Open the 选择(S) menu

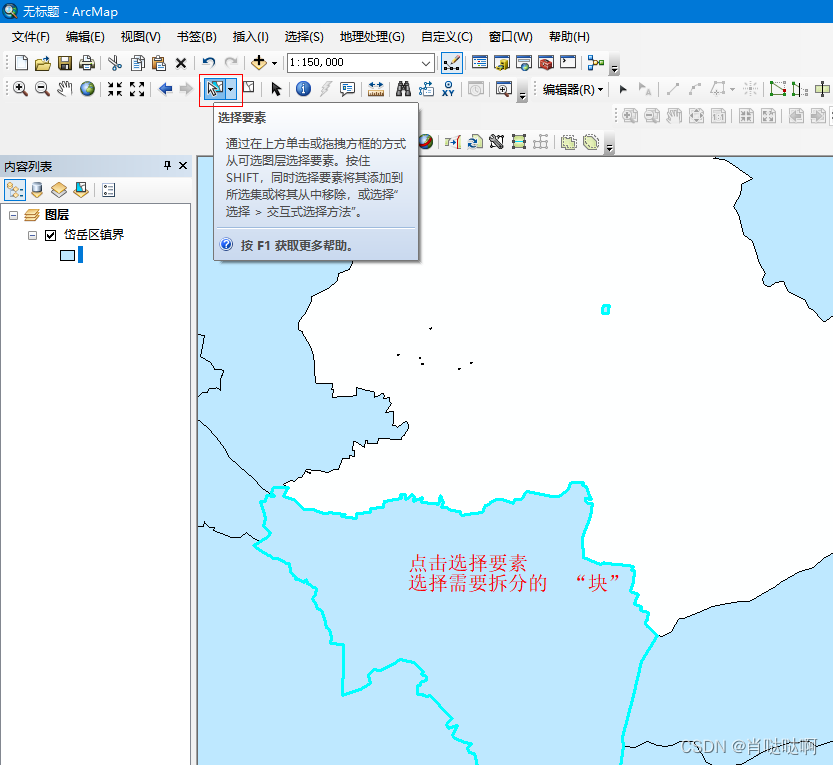coord(304,37)
